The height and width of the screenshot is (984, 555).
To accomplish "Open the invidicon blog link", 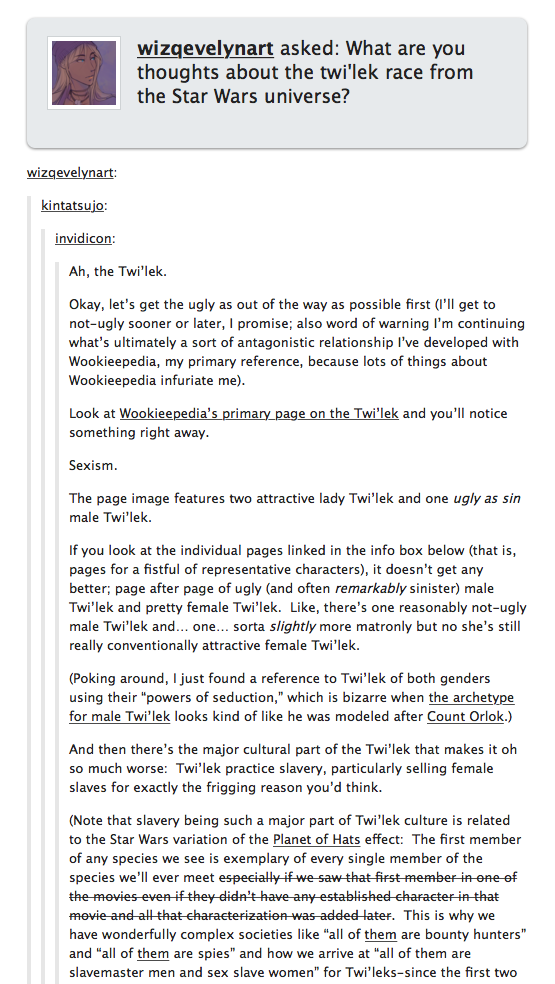I will point(84,238).
